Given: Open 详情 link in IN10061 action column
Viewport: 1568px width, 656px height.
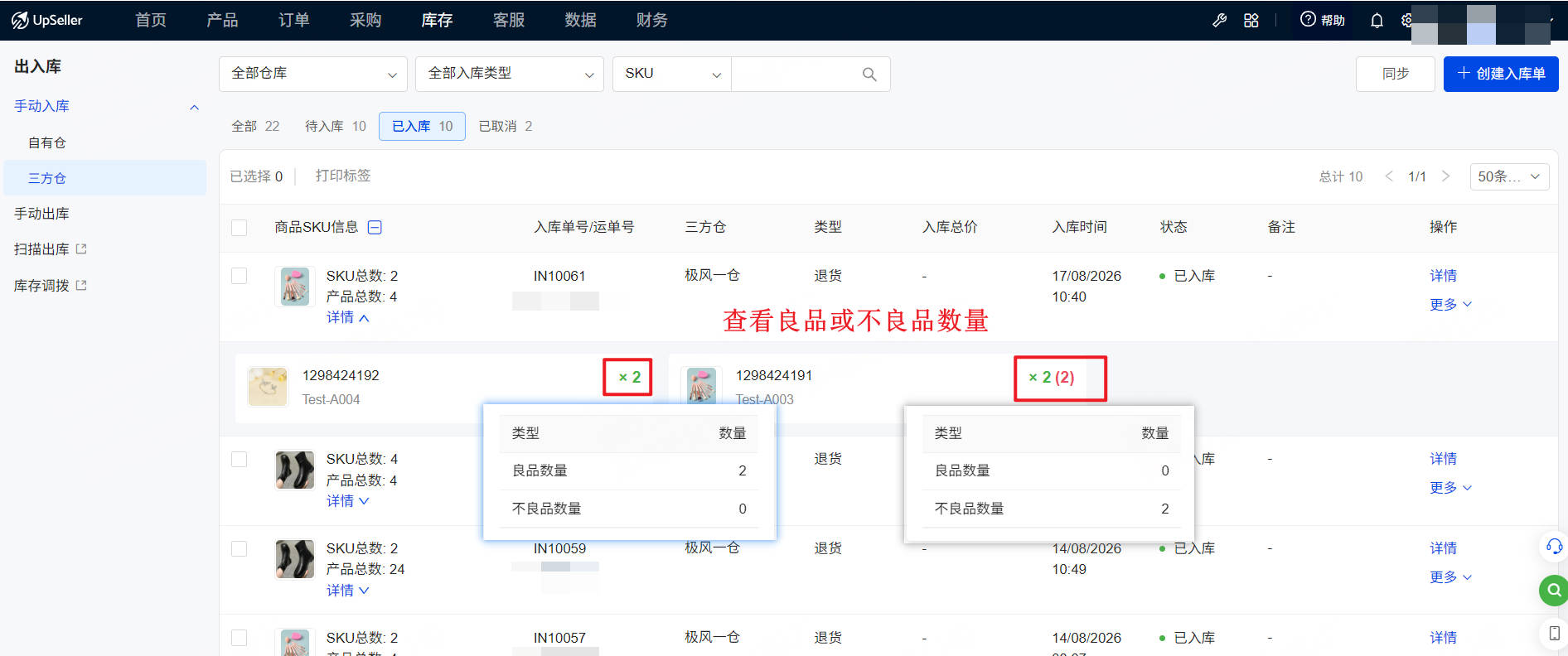Looking at the screenshot, I should tap(1443, 276).
